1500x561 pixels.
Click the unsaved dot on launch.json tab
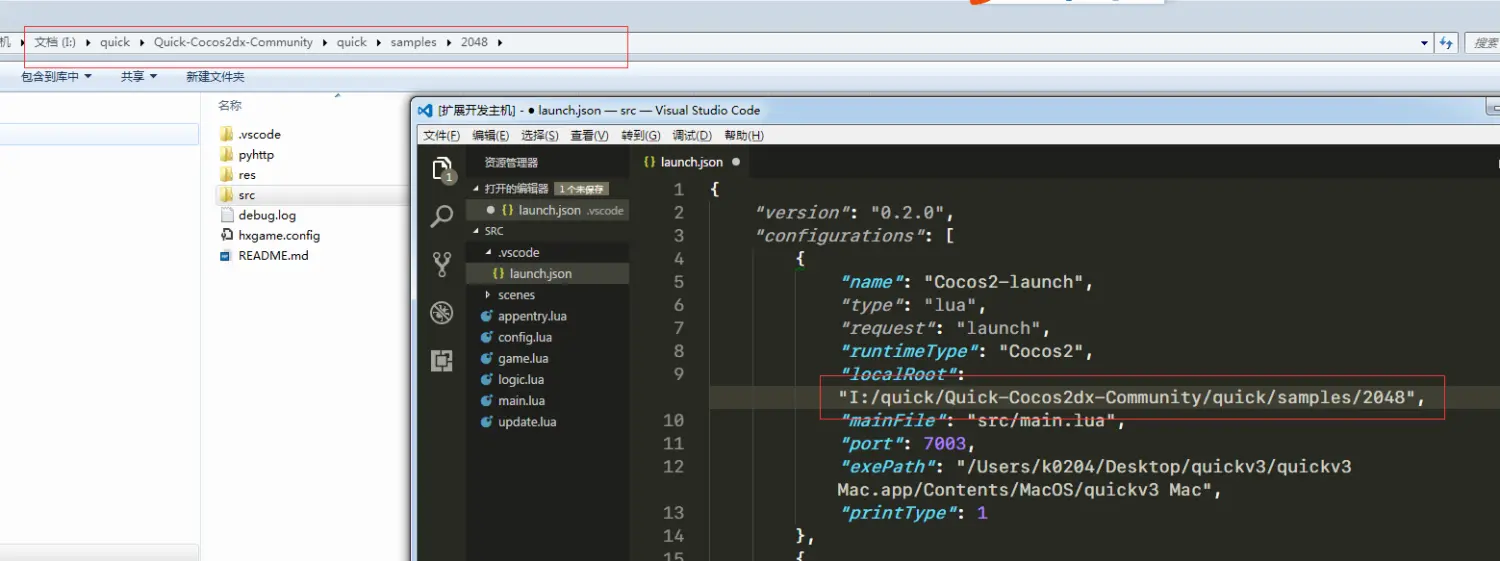[736, 162]
